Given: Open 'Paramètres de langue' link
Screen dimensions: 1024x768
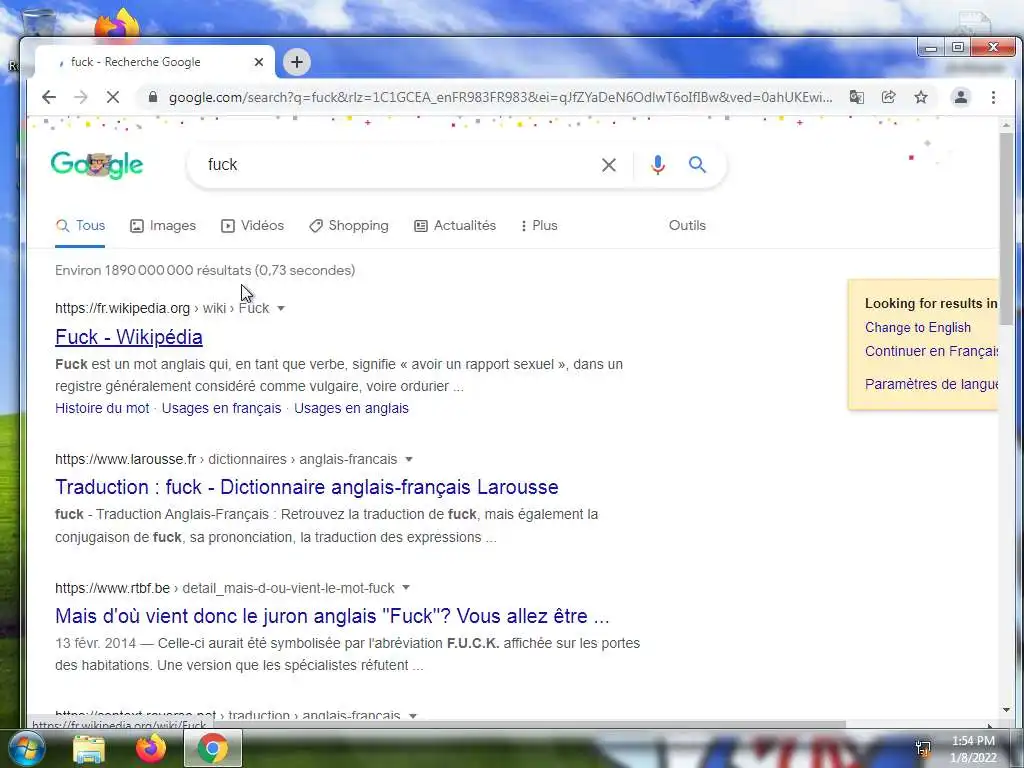Looking at the screenshot, I should point(931,384).
